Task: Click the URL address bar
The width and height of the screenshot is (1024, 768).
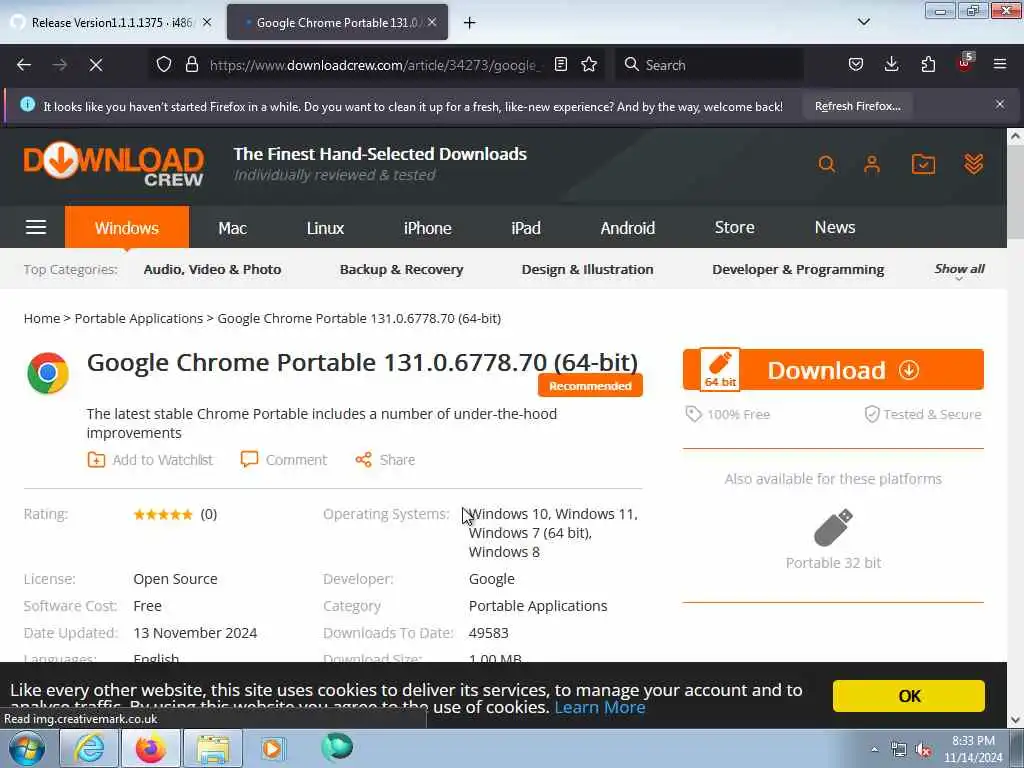Action: point(375,65)
